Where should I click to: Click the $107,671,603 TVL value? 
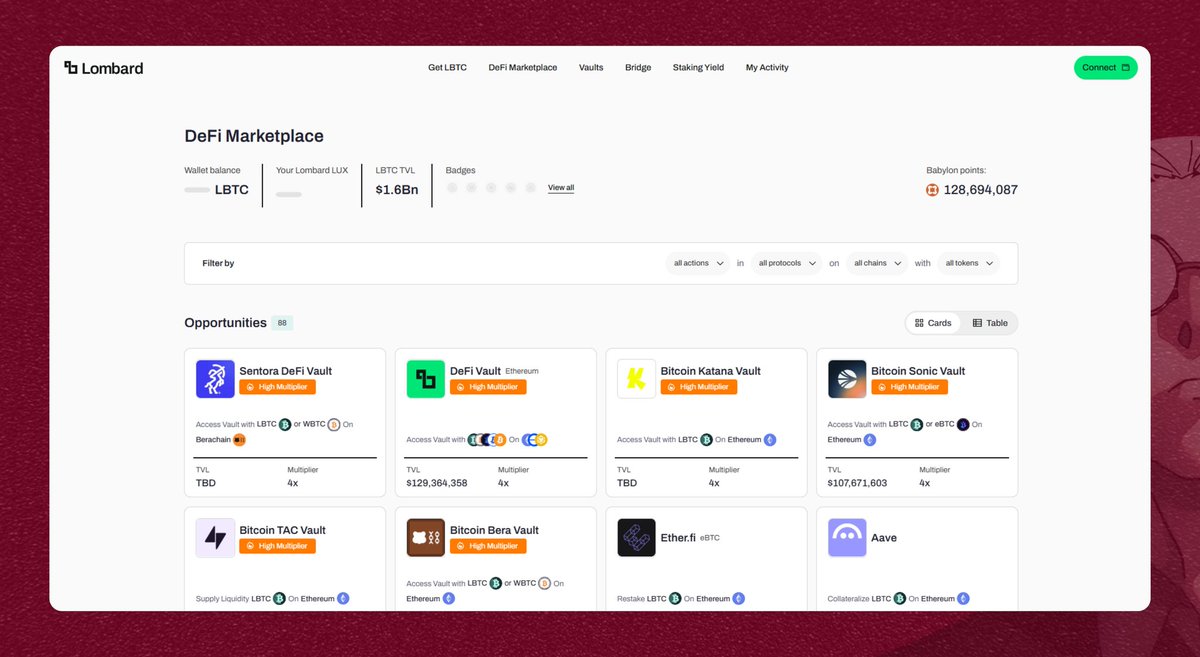[858, 483]
